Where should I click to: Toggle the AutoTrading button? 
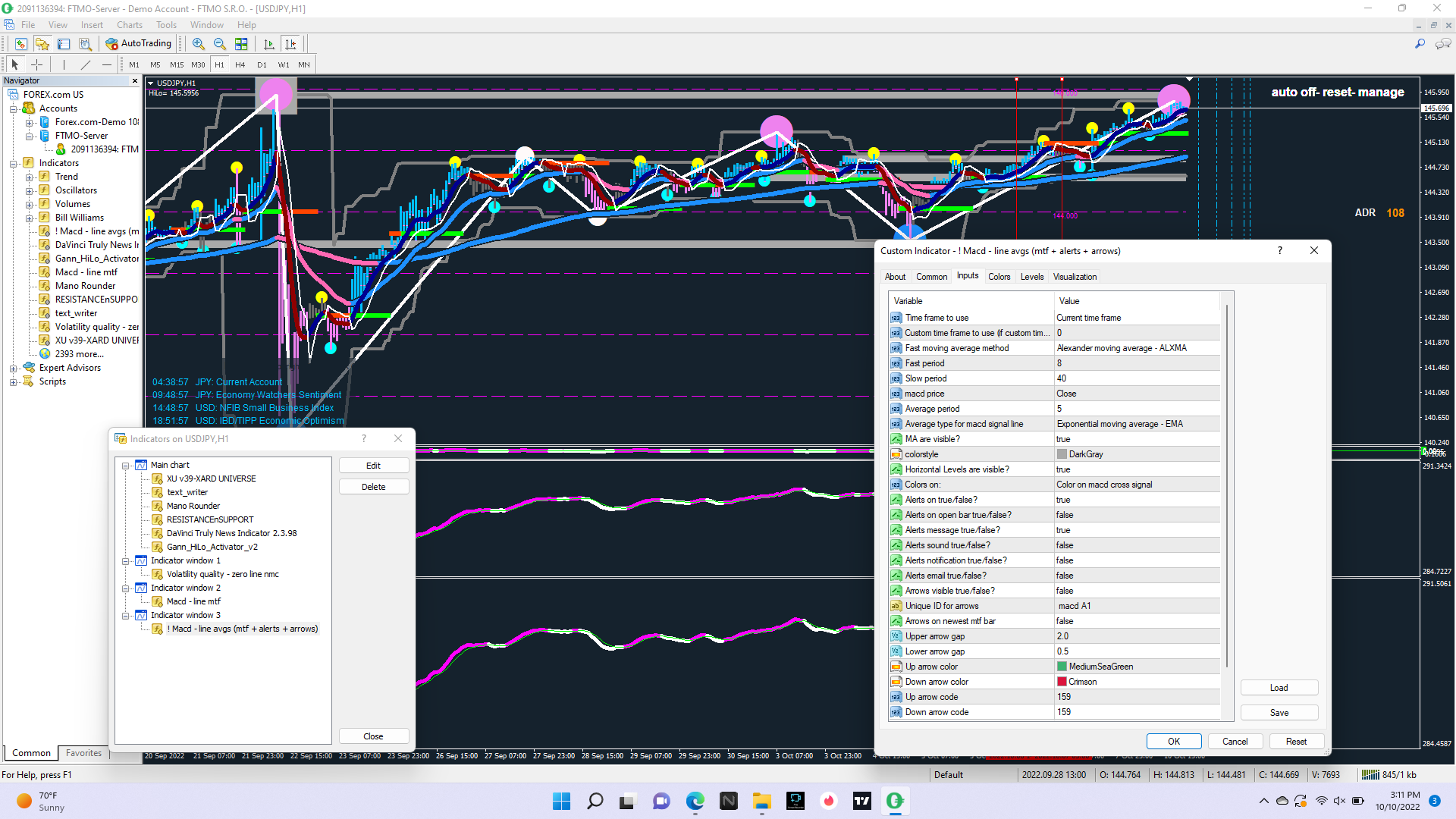(x=139, y=44)
